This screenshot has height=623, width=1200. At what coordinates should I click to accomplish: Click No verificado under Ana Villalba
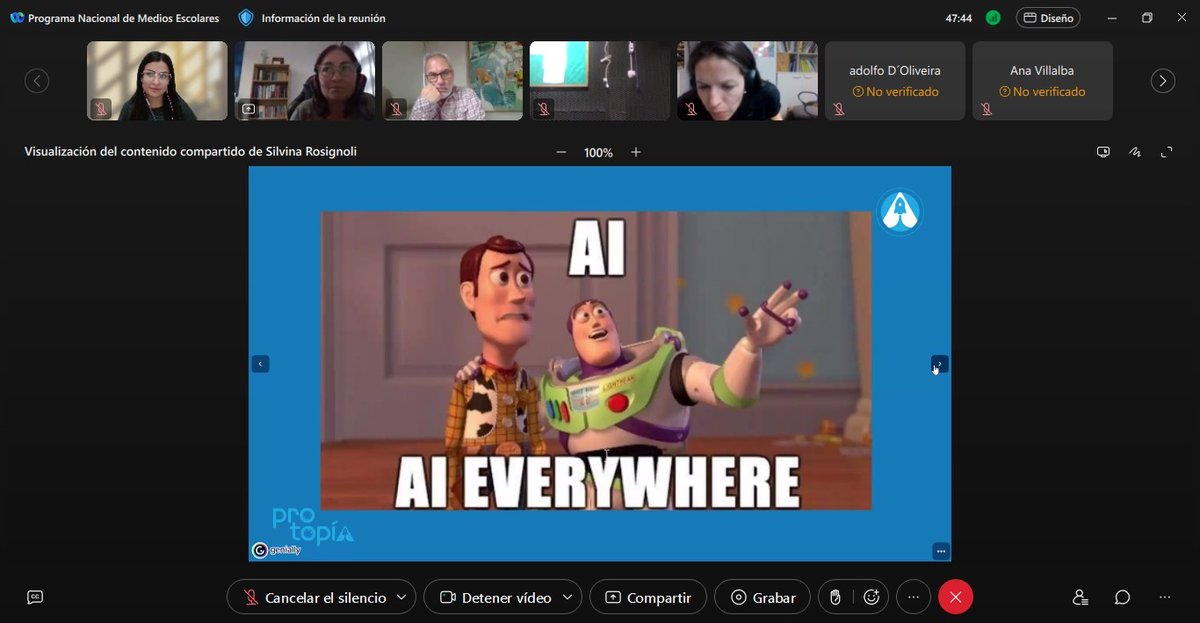tap(1042, 92)
